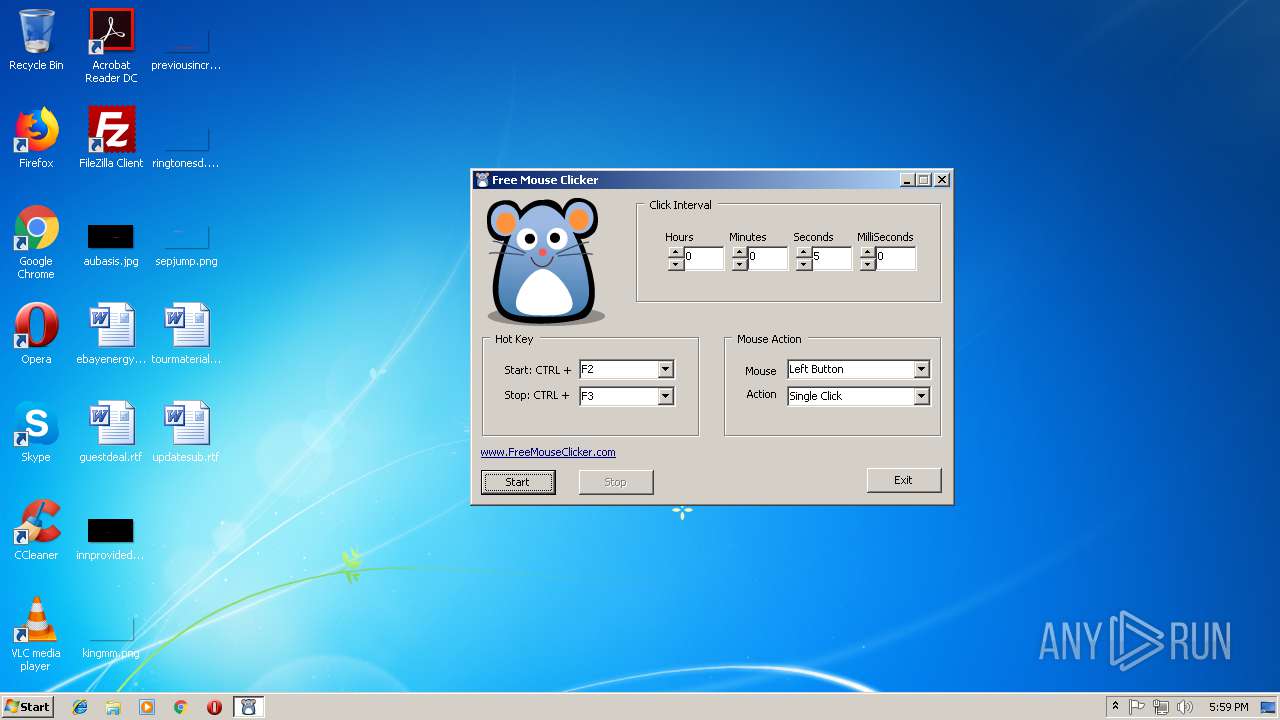Click into the Hours input field

pyautogui.click(x=703, y=258)
